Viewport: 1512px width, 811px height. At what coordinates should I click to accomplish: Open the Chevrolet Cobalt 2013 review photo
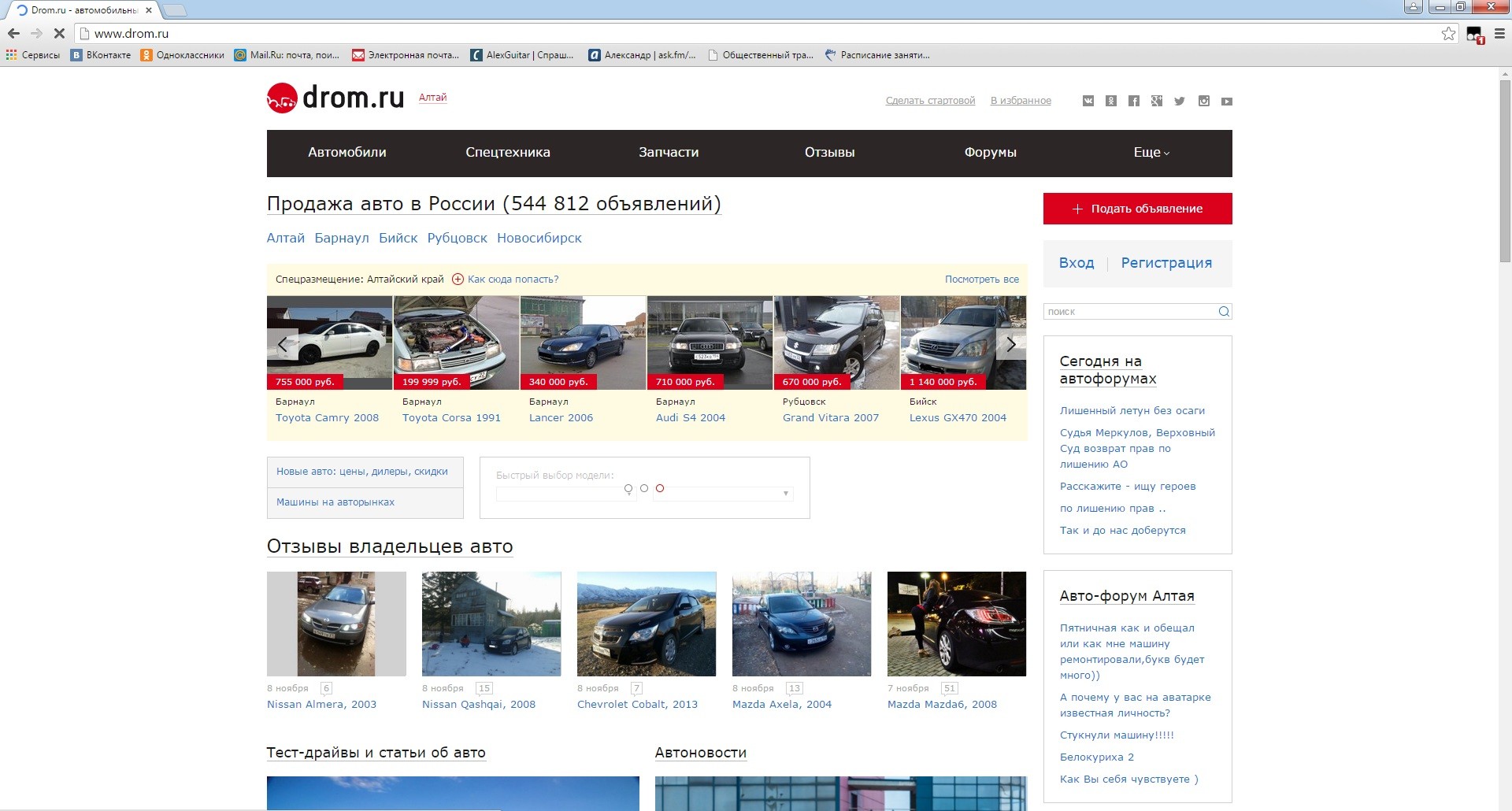[647, 624]
